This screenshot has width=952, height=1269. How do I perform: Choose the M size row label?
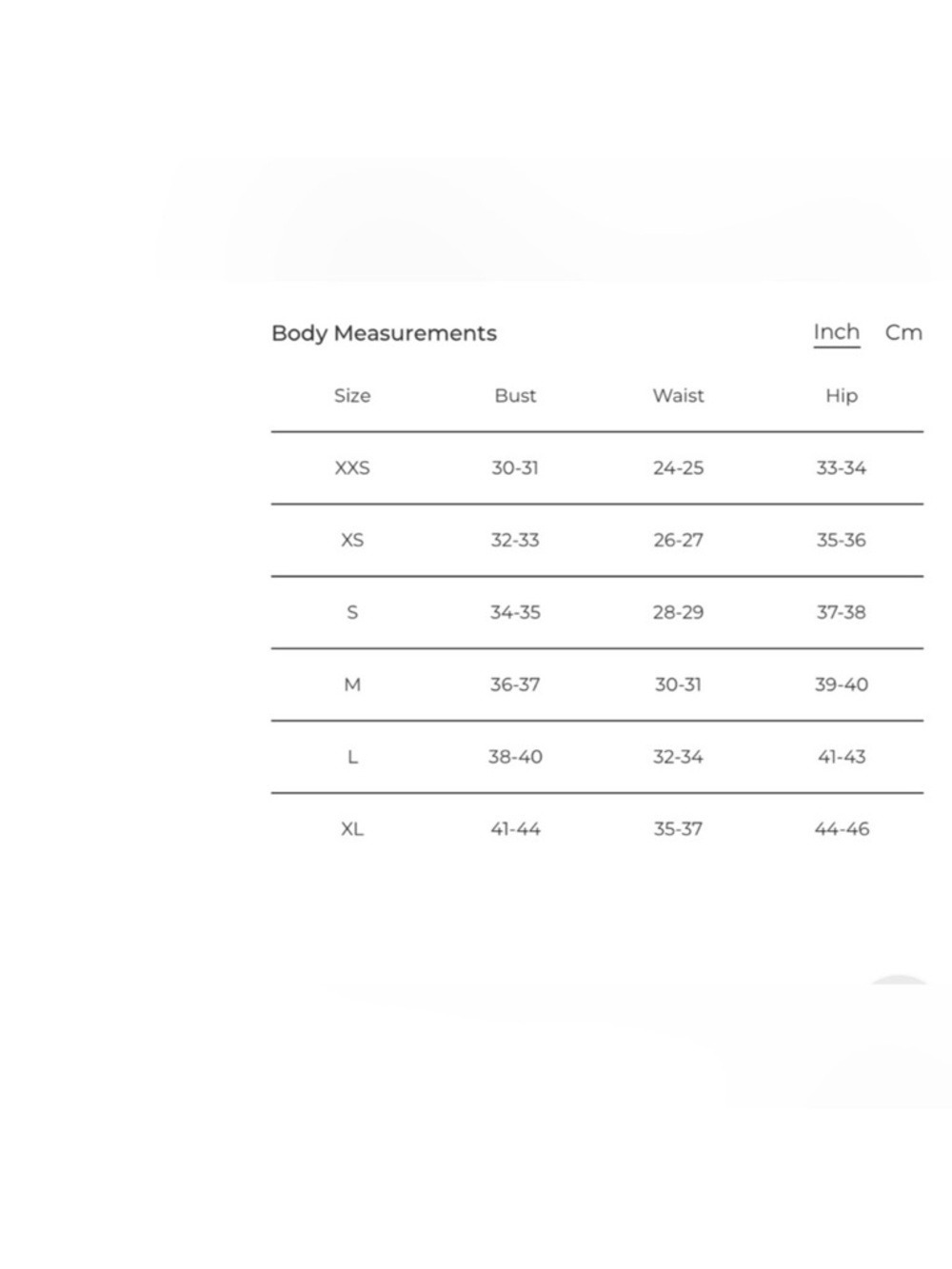point(352,684)
